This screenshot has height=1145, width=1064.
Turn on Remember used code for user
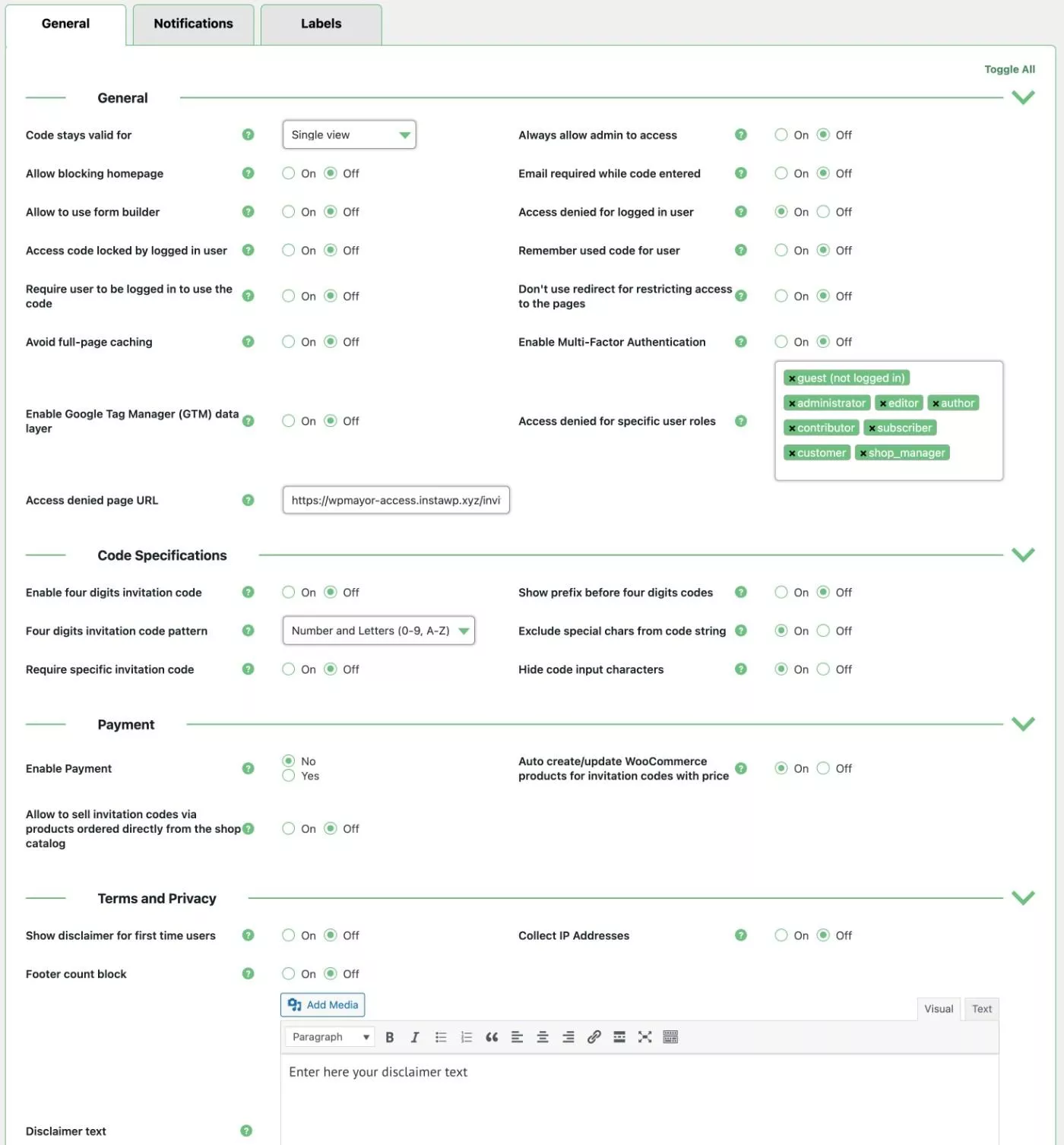781,250
